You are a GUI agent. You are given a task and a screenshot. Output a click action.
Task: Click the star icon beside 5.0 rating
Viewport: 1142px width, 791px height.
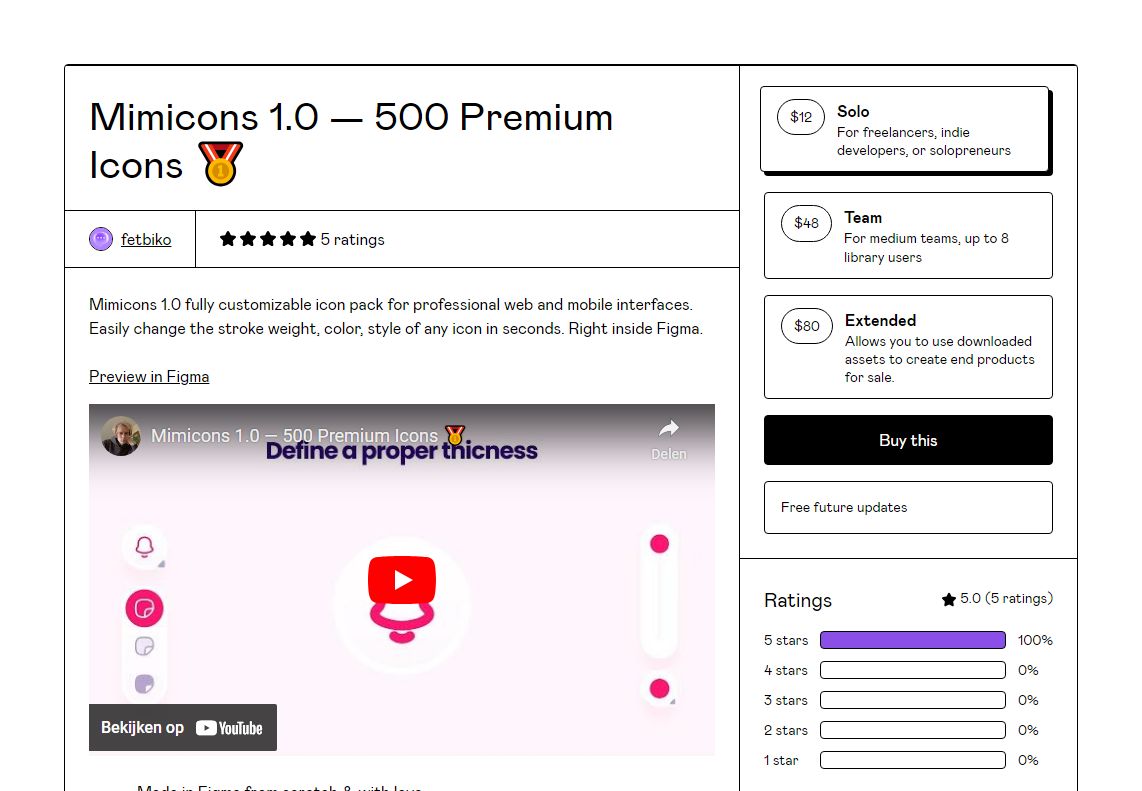948,599
